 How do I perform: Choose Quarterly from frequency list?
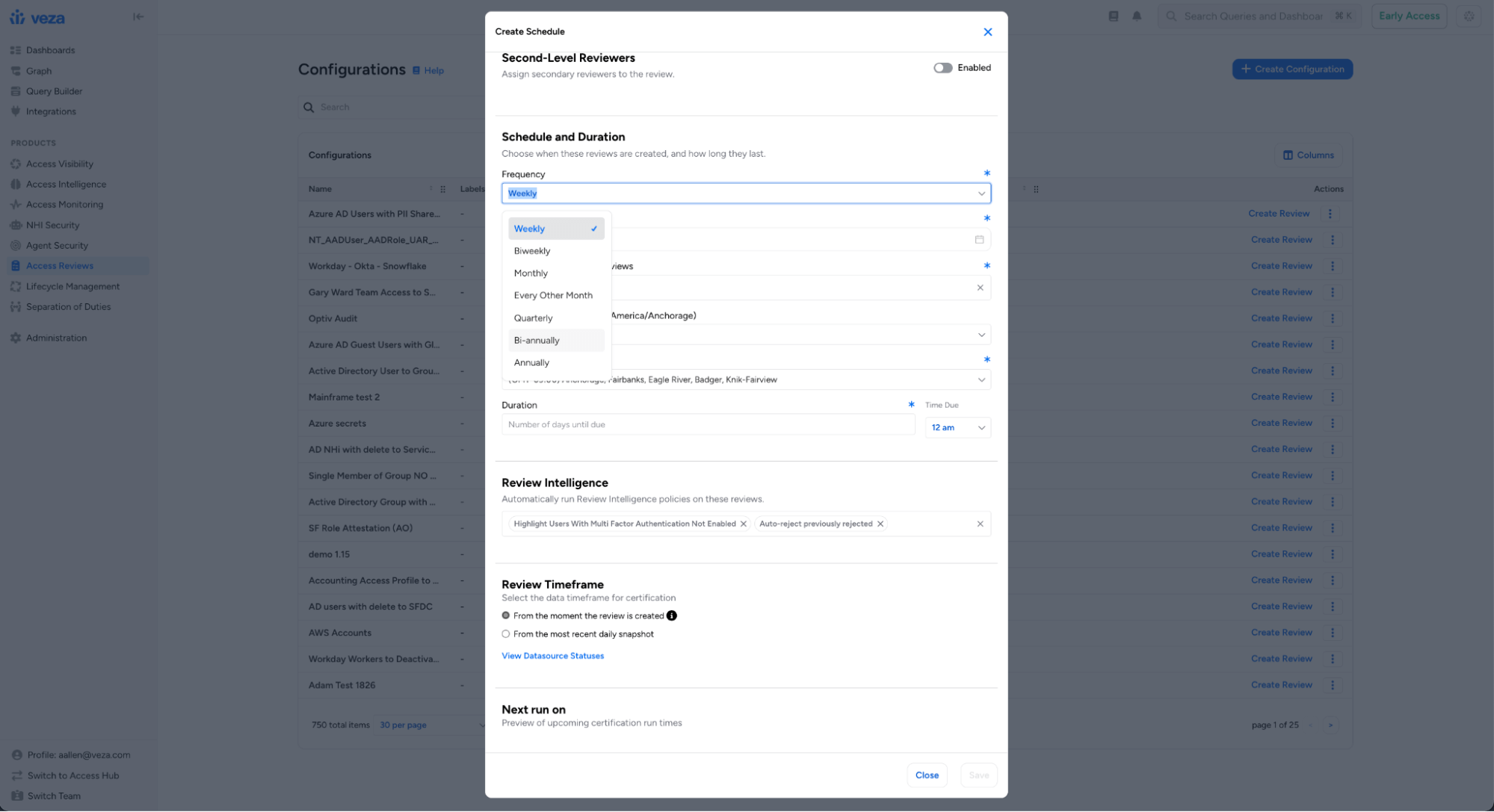[534, 318]
